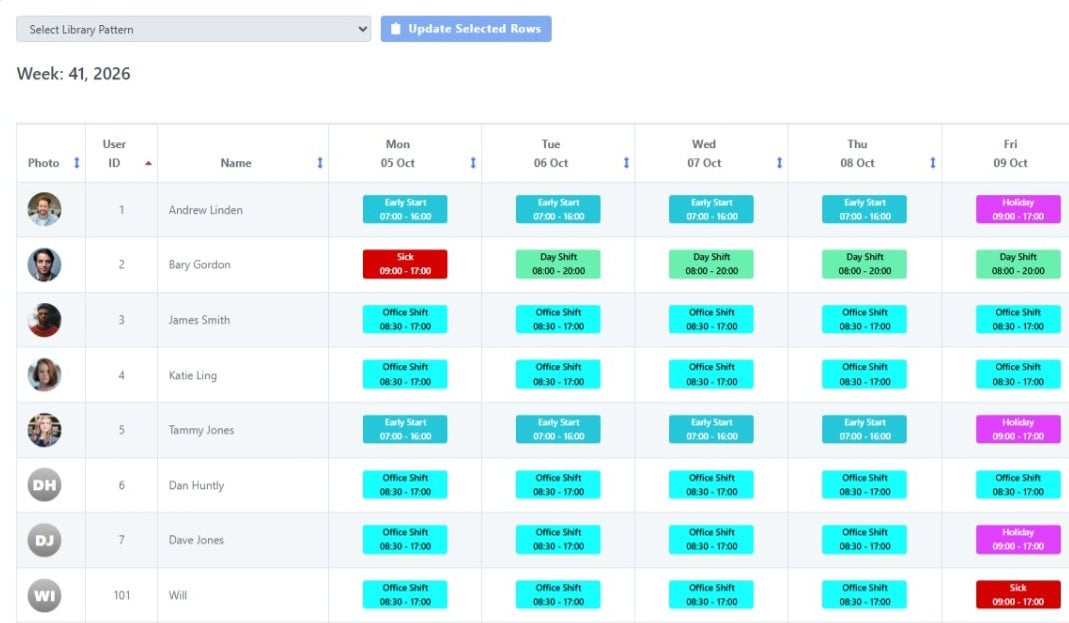This screenshot has height=623, width=1069.
Task: Sort the Thu 08 Oct column
Action: 933,163
